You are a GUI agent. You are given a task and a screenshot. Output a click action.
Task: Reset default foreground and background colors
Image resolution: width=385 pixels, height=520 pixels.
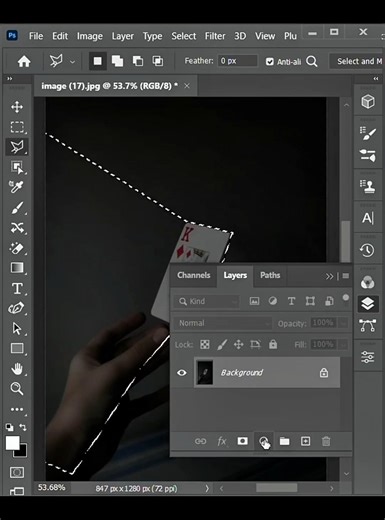(x=10, y=427)
